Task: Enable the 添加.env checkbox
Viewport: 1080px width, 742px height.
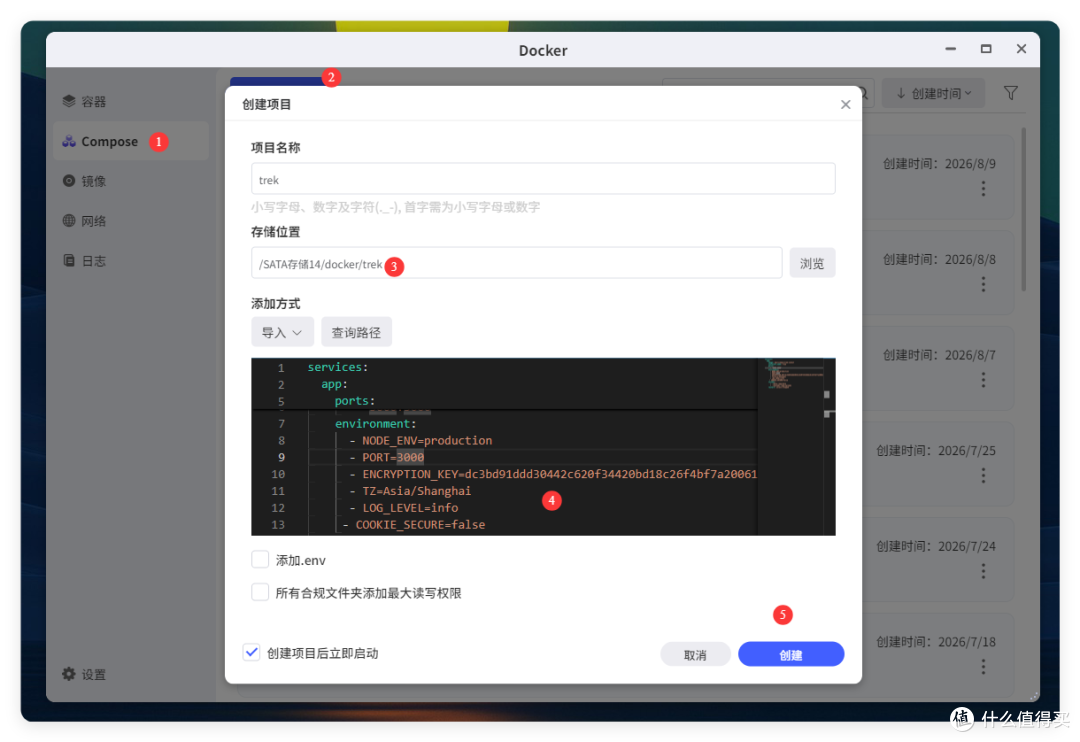Action: pos(260,559)
